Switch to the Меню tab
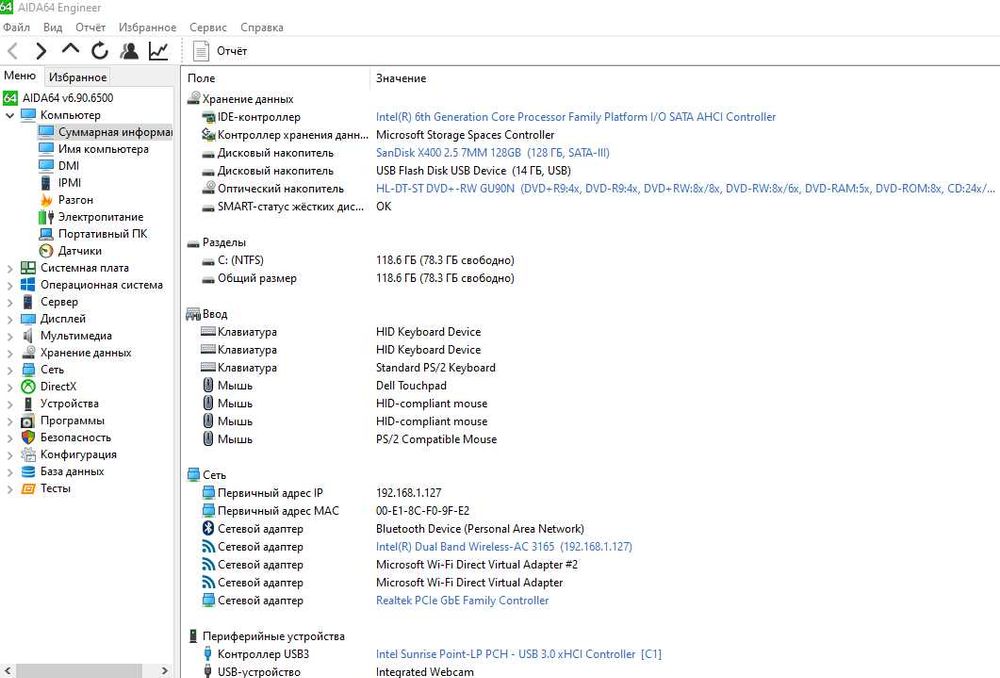This screenshot has height=678, width=1000. coord(20,76)
